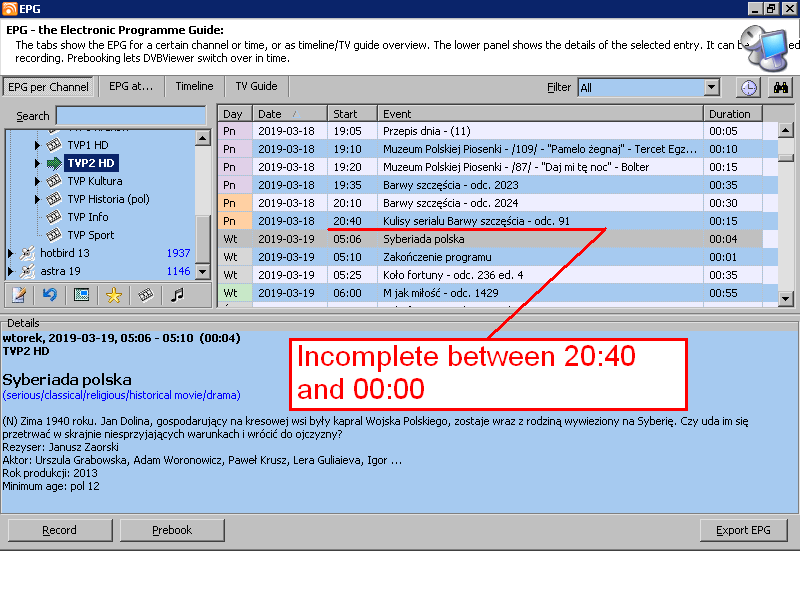Click the binoculars search icon
The height and width of the screenshot is (600, 800).
pos(779,88)
